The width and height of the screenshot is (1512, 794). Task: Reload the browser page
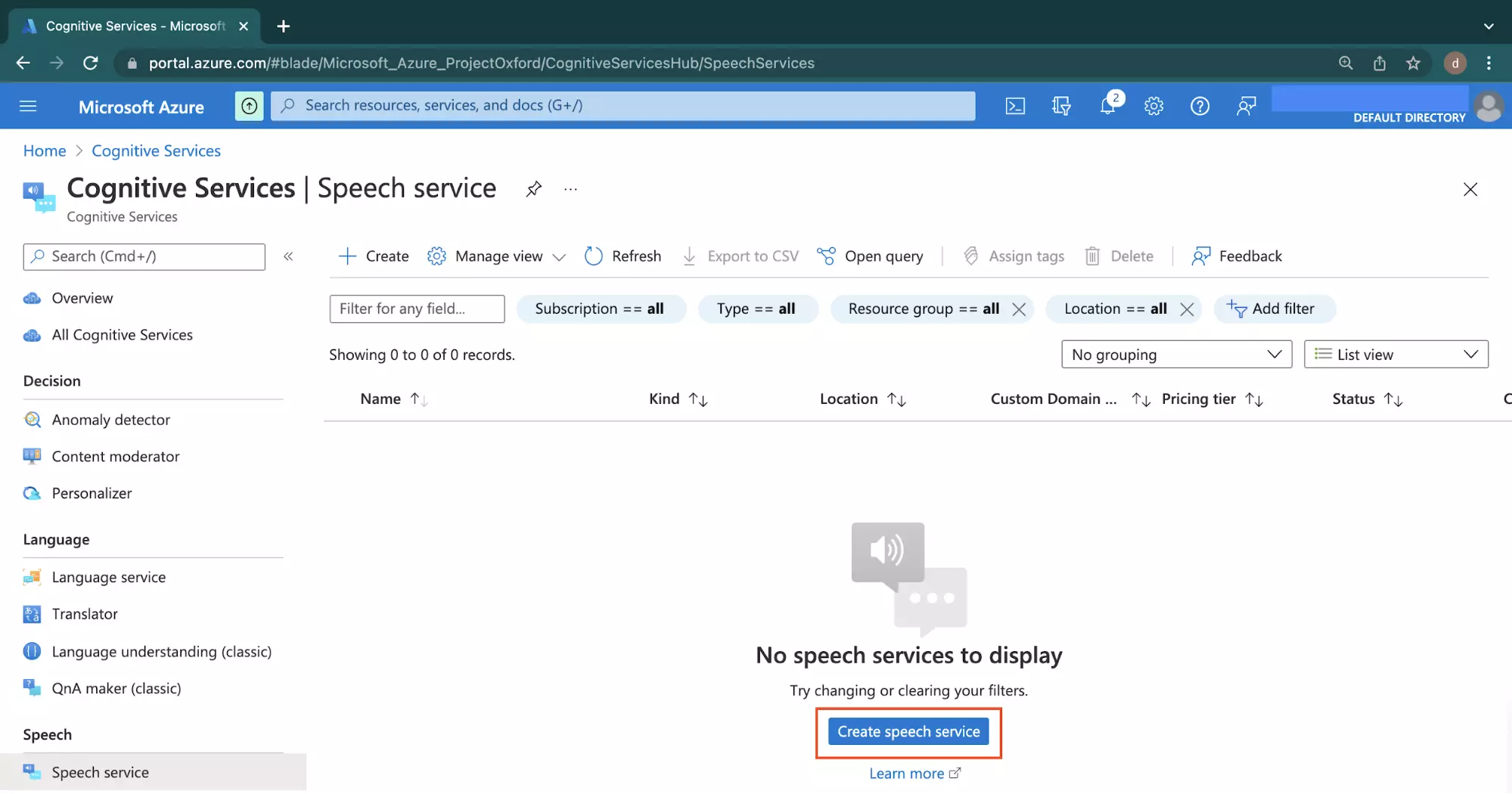[x=90, y=64]
